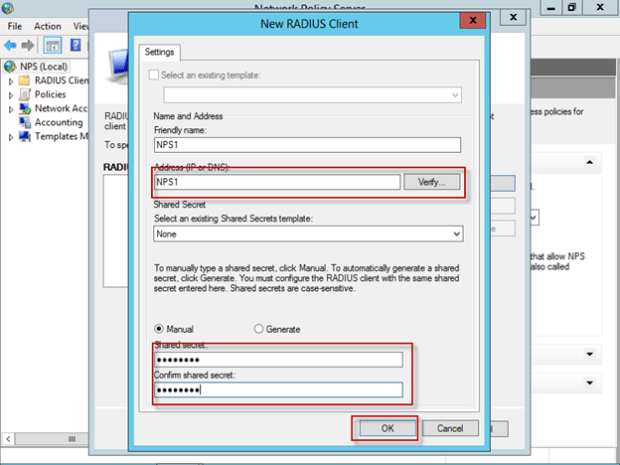Screen dimensions: 620x465
Task: Click the Show/Hide Console Tree icon
Action: (53, 45)
